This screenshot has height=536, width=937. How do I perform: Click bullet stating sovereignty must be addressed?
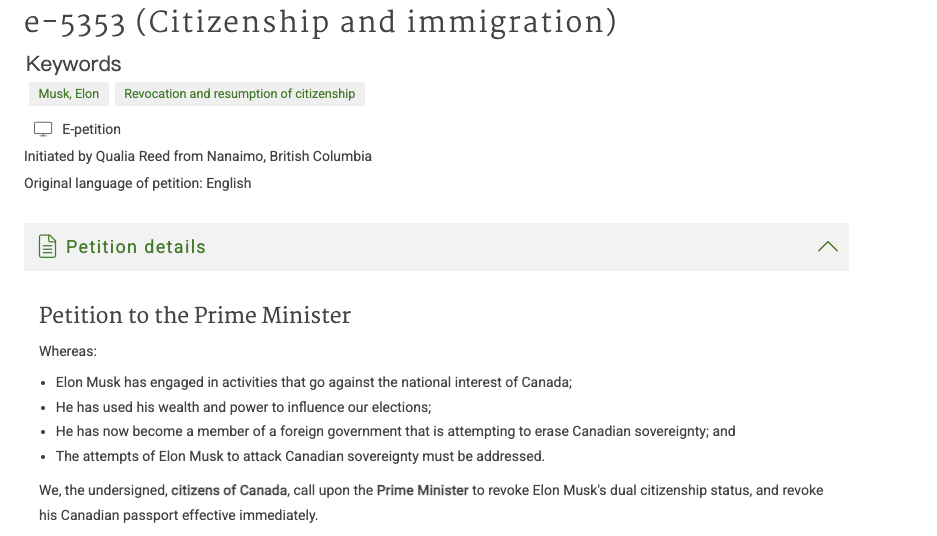[300, 457]
